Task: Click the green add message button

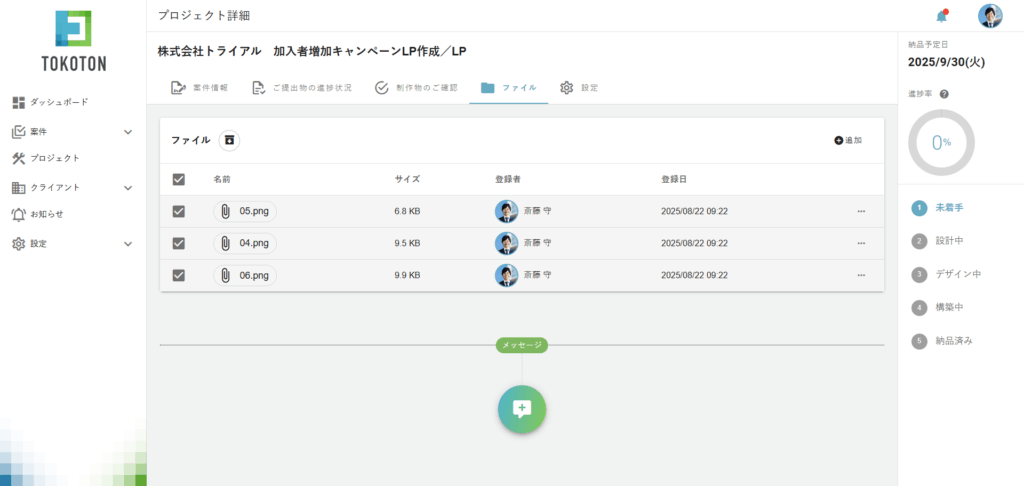Action: click(x=521, y=408)
